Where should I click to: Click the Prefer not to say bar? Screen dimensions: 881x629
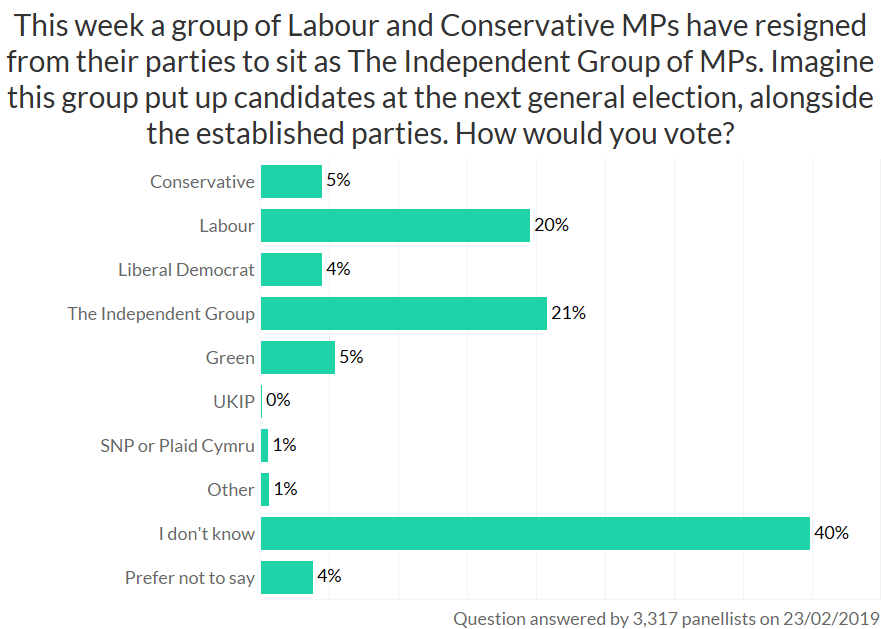(x=287, y=577)
